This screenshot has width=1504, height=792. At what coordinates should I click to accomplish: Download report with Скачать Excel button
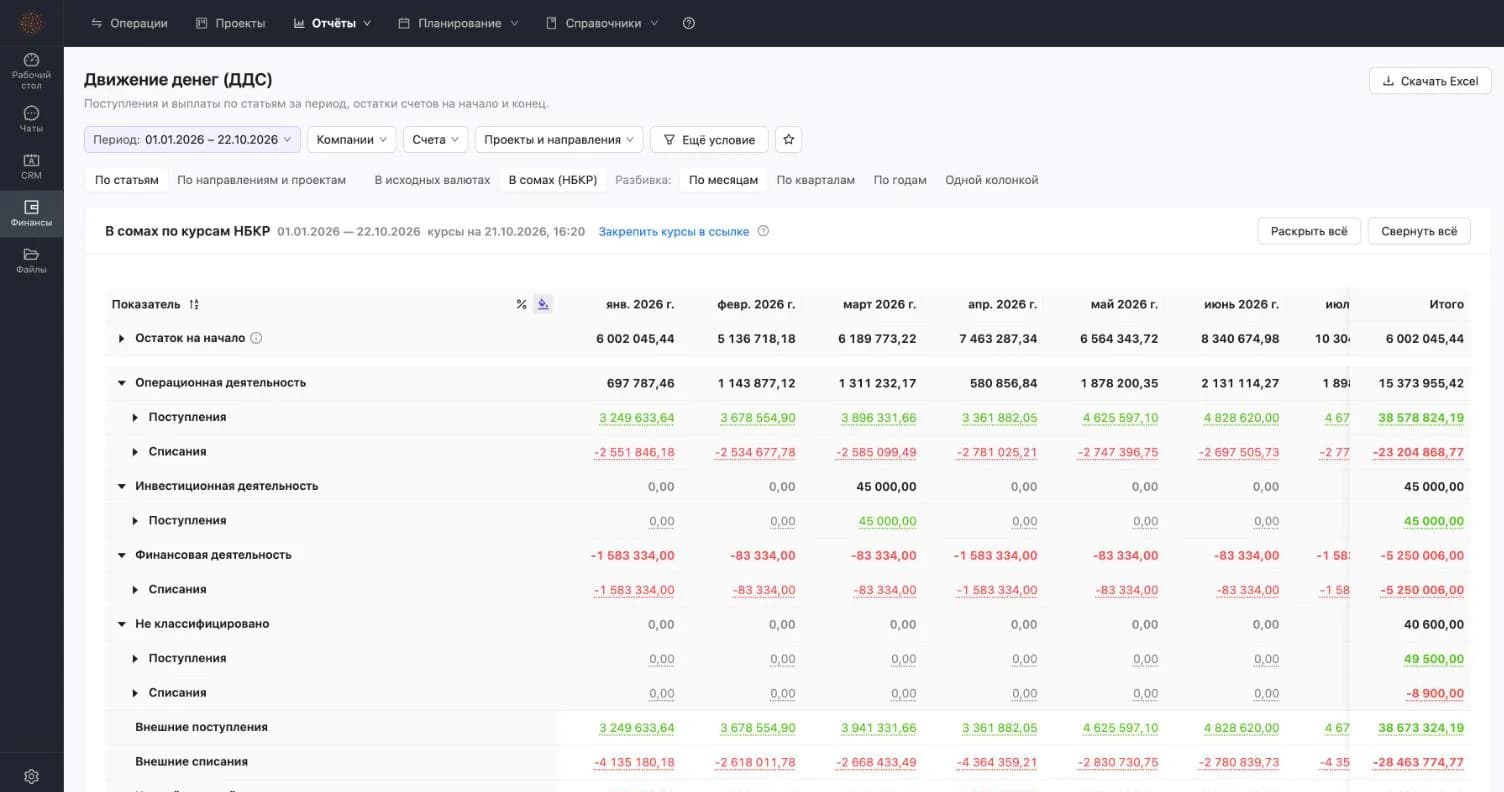(x=1430, y=81)
